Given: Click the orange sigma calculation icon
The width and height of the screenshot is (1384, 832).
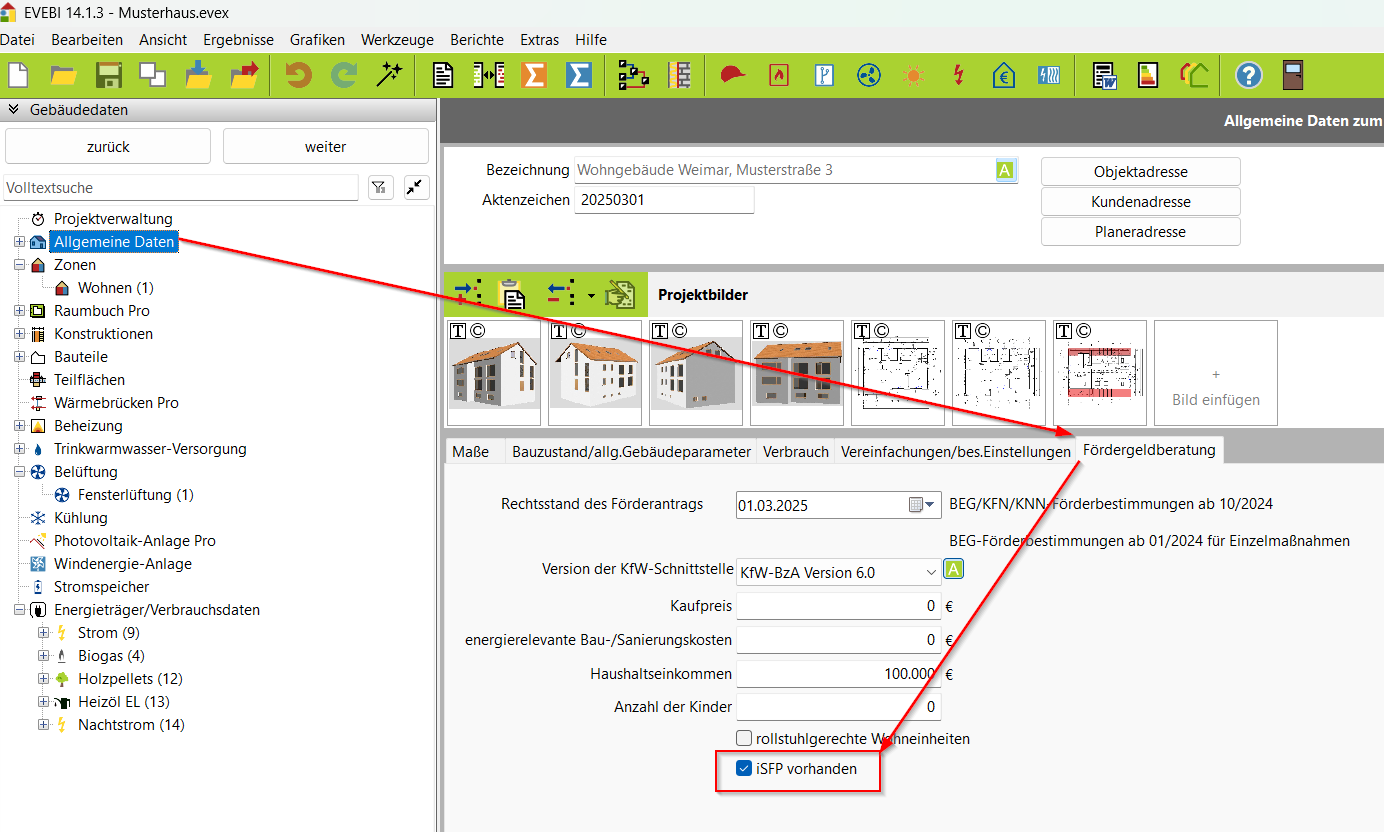Looking at the screenshot, I should (534, 75).
